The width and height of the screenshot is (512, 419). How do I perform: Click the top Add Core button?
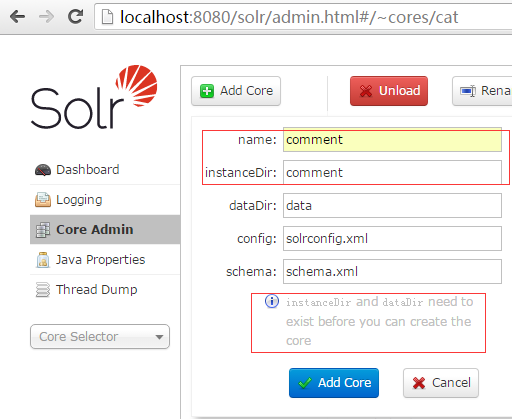236,91
